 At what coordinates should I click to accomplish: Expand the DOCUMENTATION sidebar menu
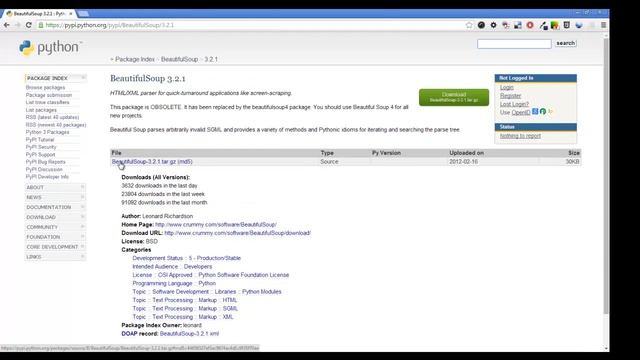tap(56, 207)
